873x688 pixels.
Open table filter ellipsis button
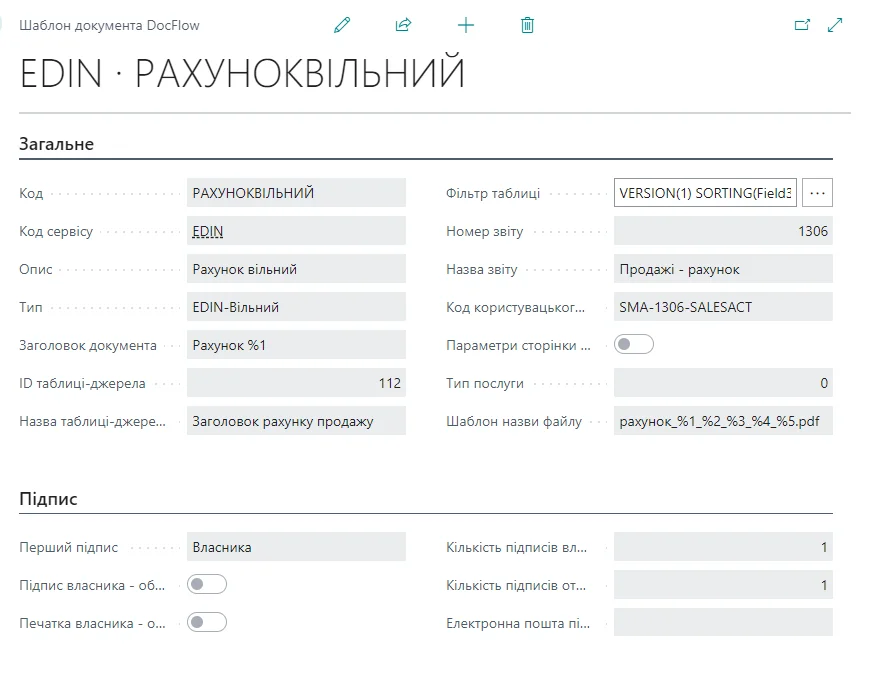(x=817, y=193)
